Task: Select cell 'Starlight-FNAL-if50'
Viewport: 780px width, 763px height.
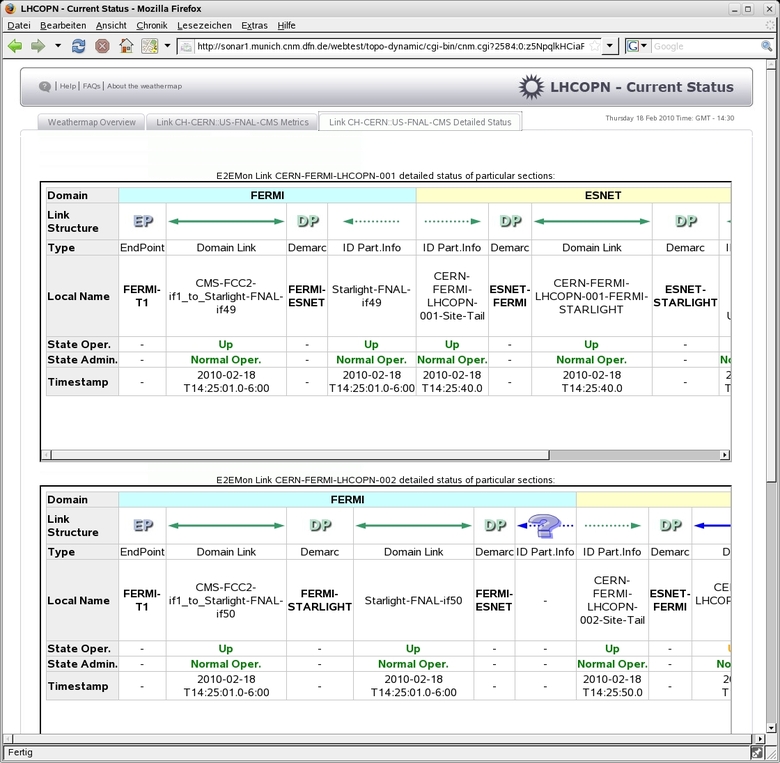Action: 413,601
